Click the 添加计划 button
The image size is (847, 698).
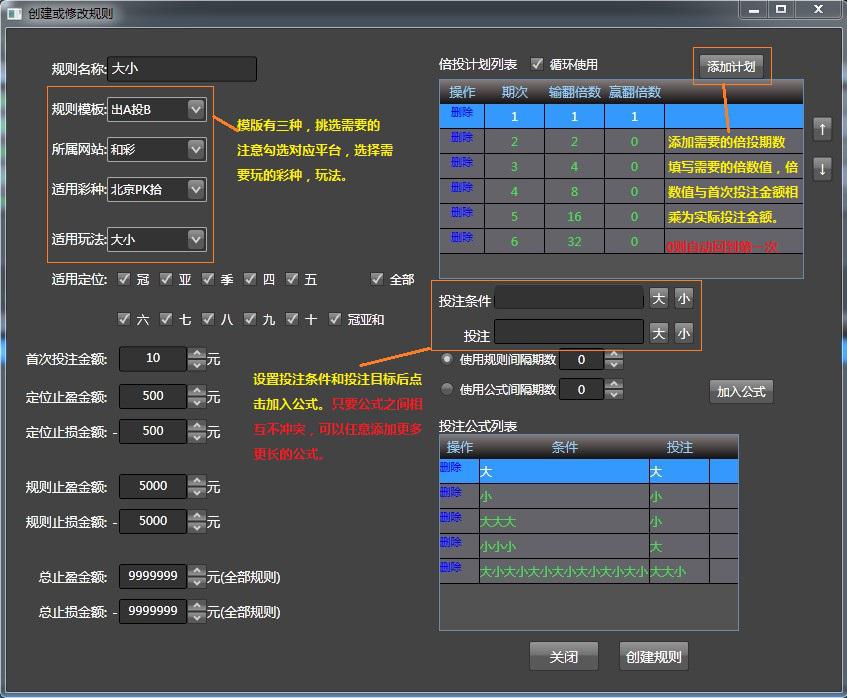click(x=732, y=67)
